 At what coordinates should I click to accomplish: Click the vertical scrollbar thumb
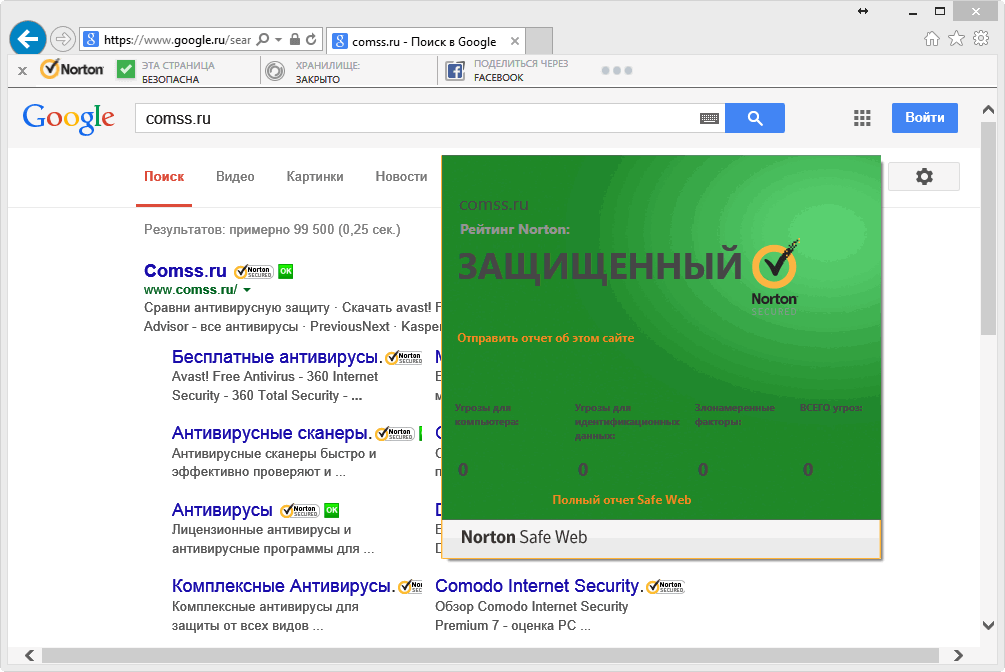(988, 228)
